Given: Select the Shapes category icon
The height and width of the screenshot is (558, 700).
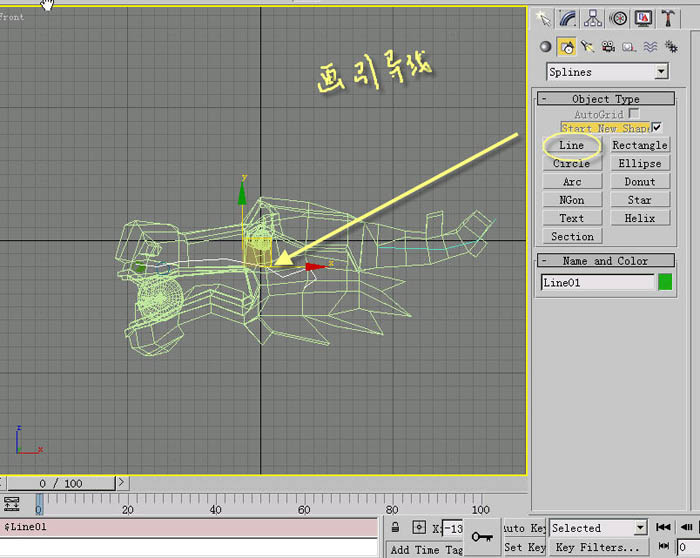Looking at the screenshot, I should [x=567, y=46].
